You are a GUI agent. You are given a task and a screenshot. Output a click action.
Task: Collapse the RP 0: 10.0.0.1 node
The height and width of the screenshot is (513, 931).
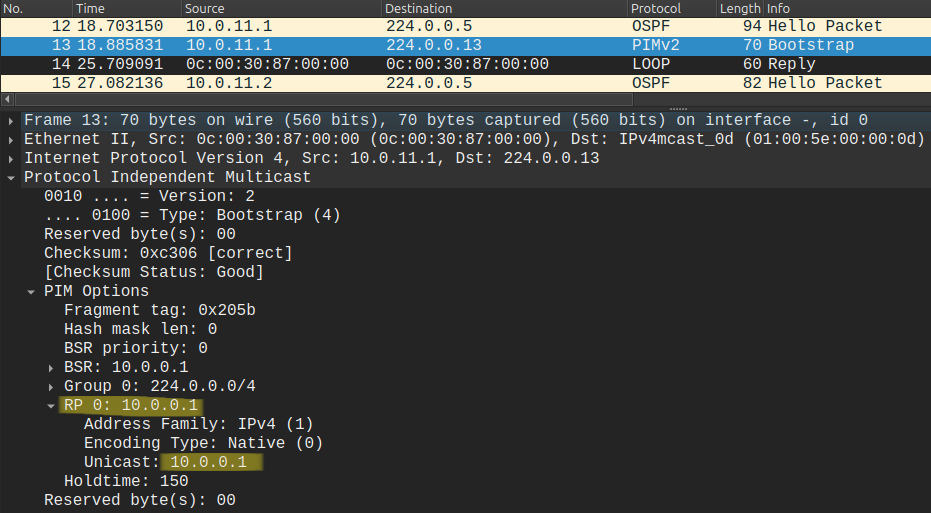click(x=51, y=406)
